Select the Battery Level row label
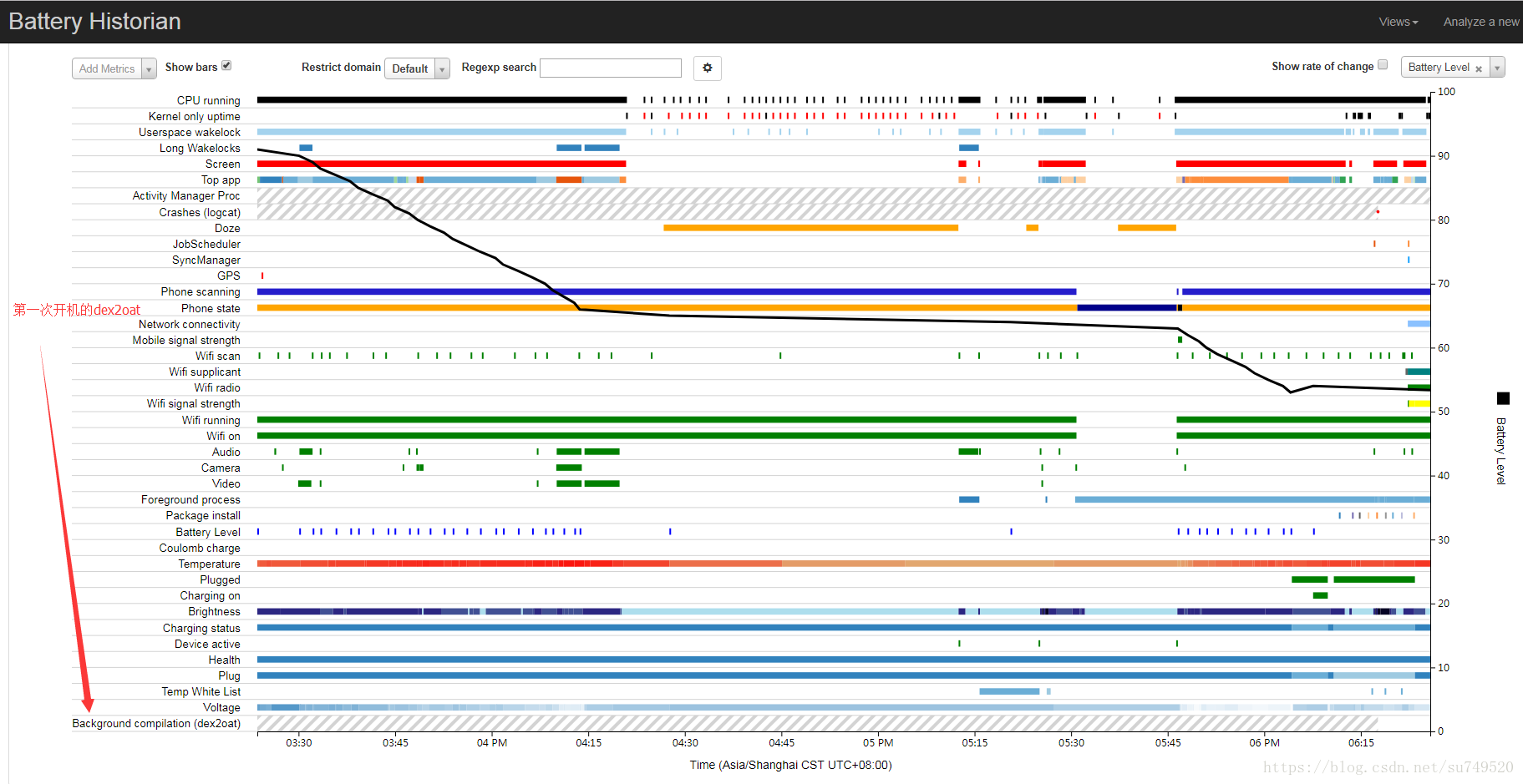 pyautogui.click(x=208, y=532)
